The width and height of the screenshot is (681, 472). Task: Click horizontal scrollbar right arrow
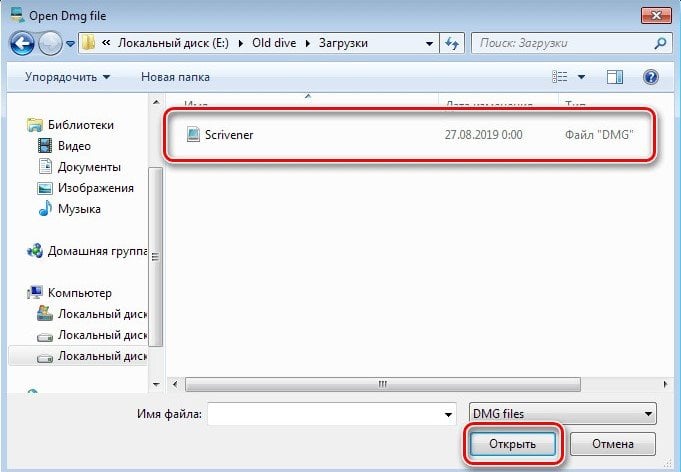coord(665,384)
